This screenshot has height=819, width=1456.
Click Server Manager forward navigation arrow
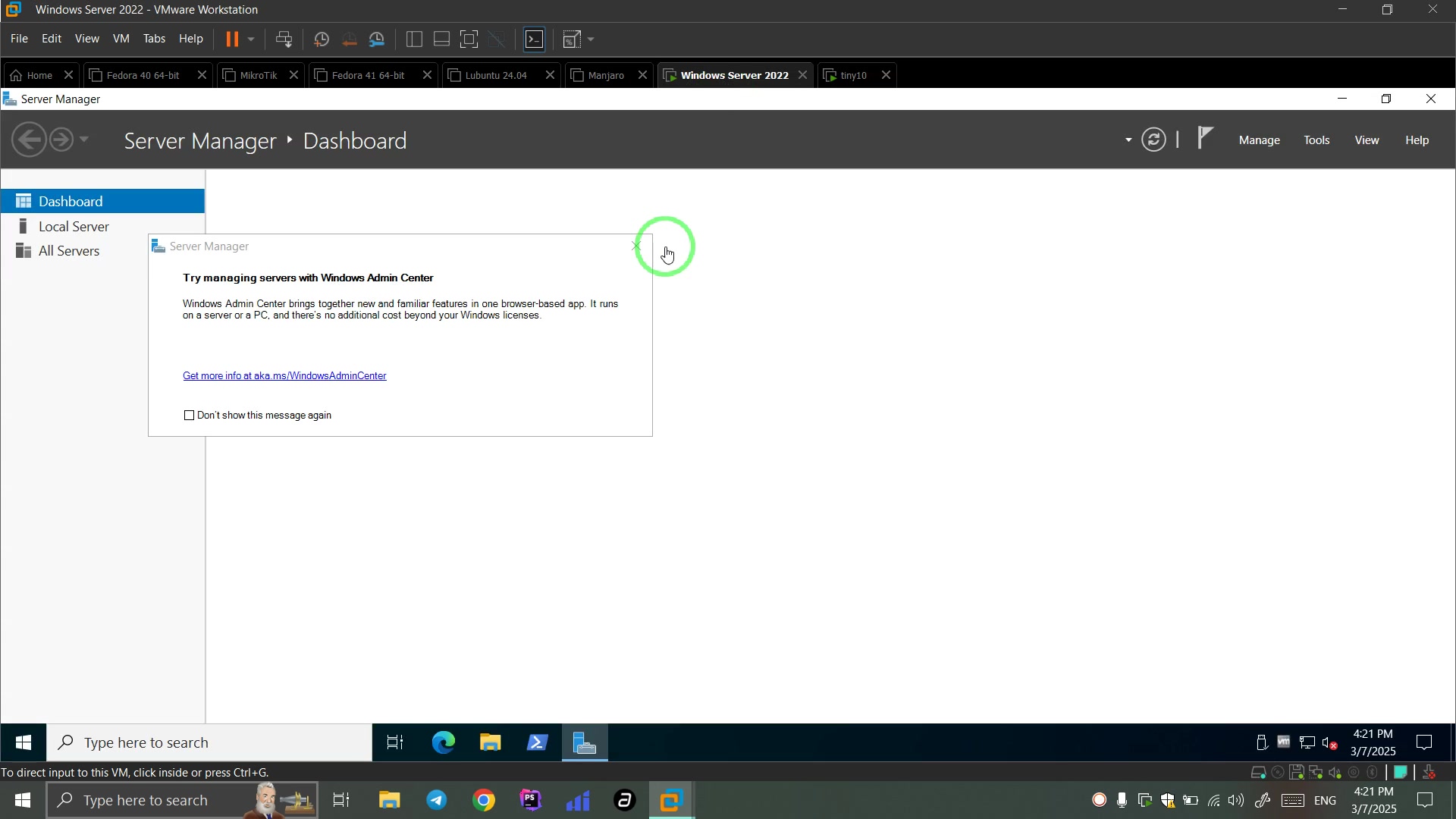click(61, 140)
